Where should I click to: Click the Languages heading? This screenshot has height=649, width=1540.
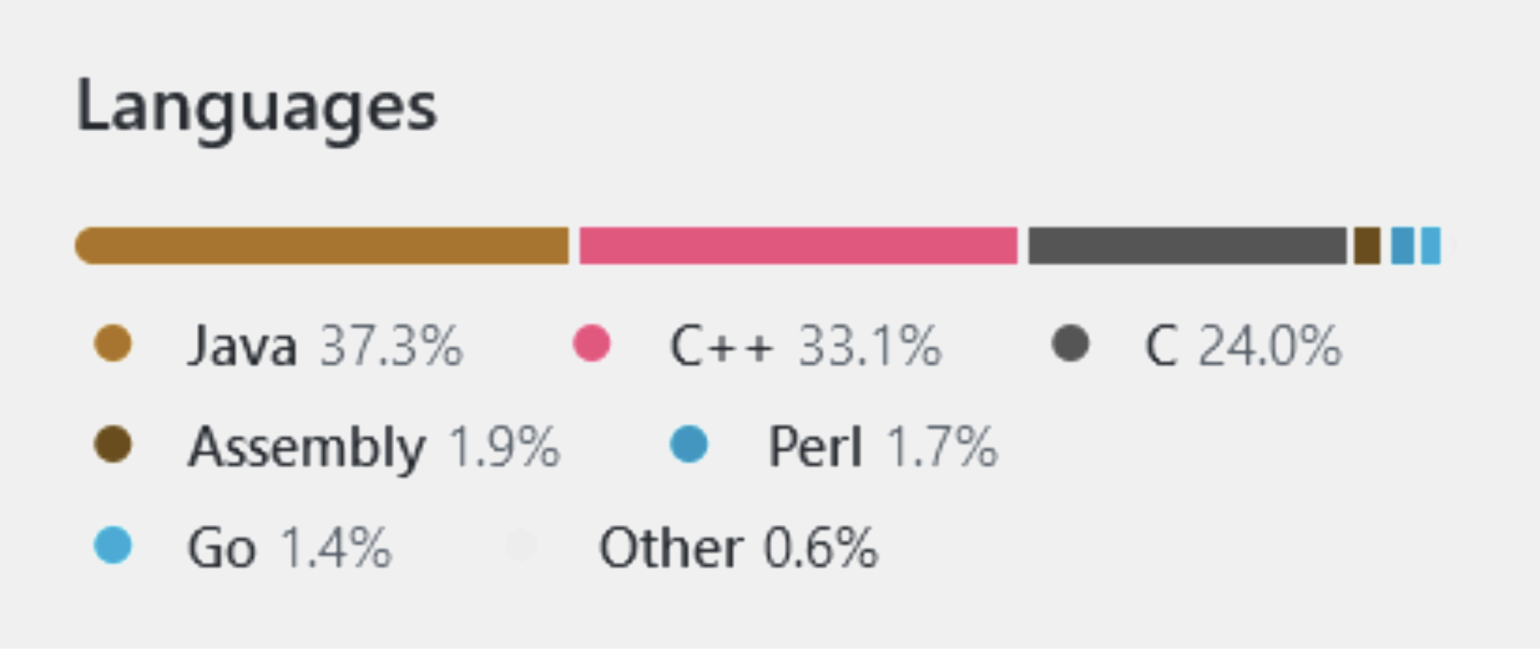point(257,107)
